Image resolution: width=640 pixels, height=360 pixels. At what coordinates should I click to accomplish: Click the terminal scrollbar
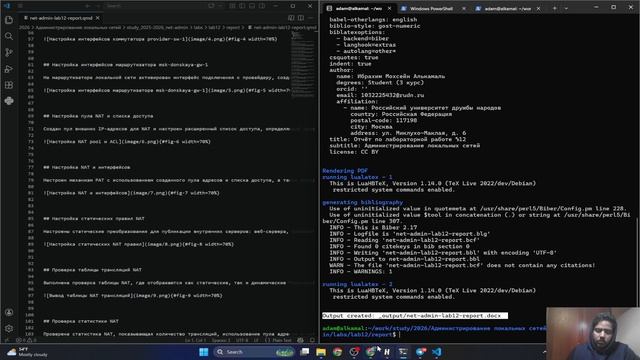pos(638,261)
